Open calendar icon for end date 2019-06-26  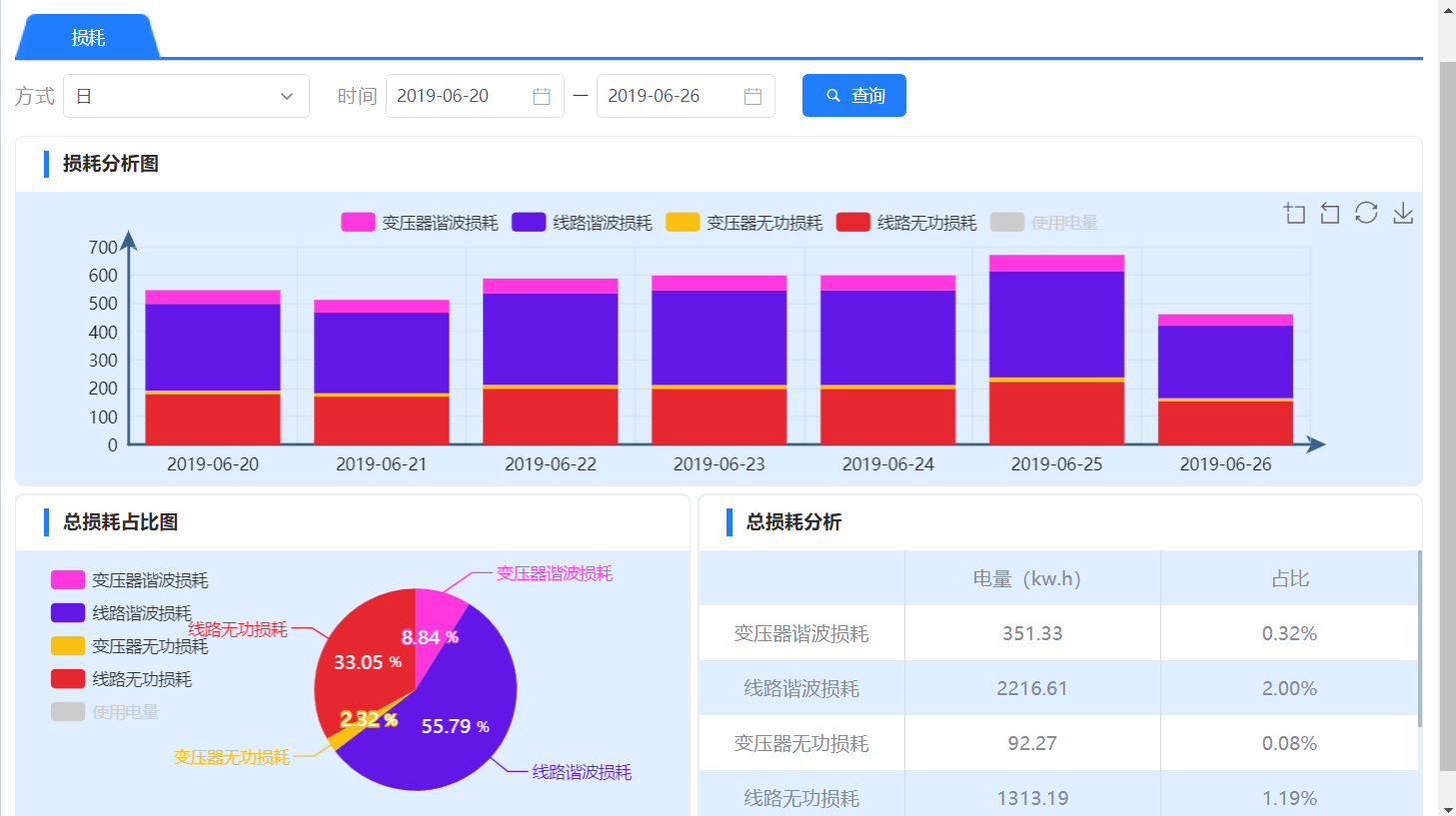[752, 96]
